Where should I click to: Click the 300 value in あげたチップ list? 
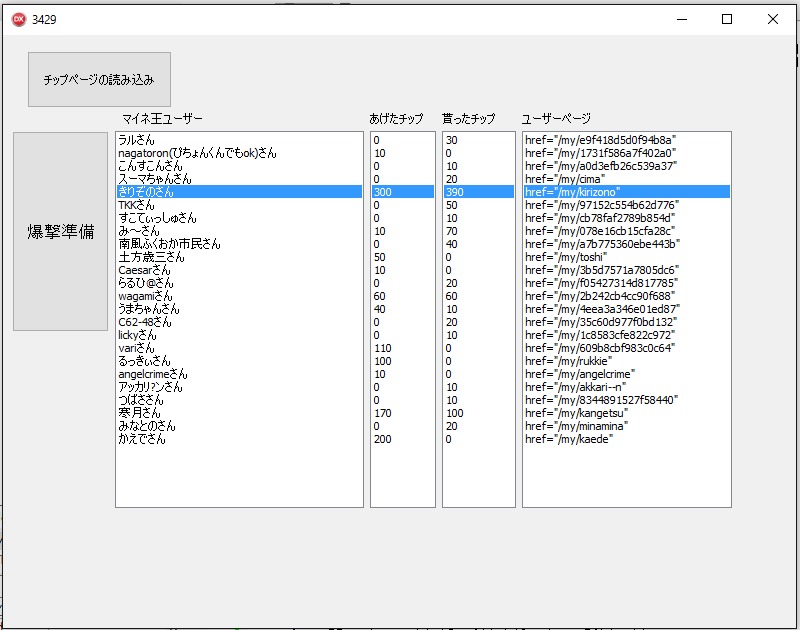tap(383, 192)
